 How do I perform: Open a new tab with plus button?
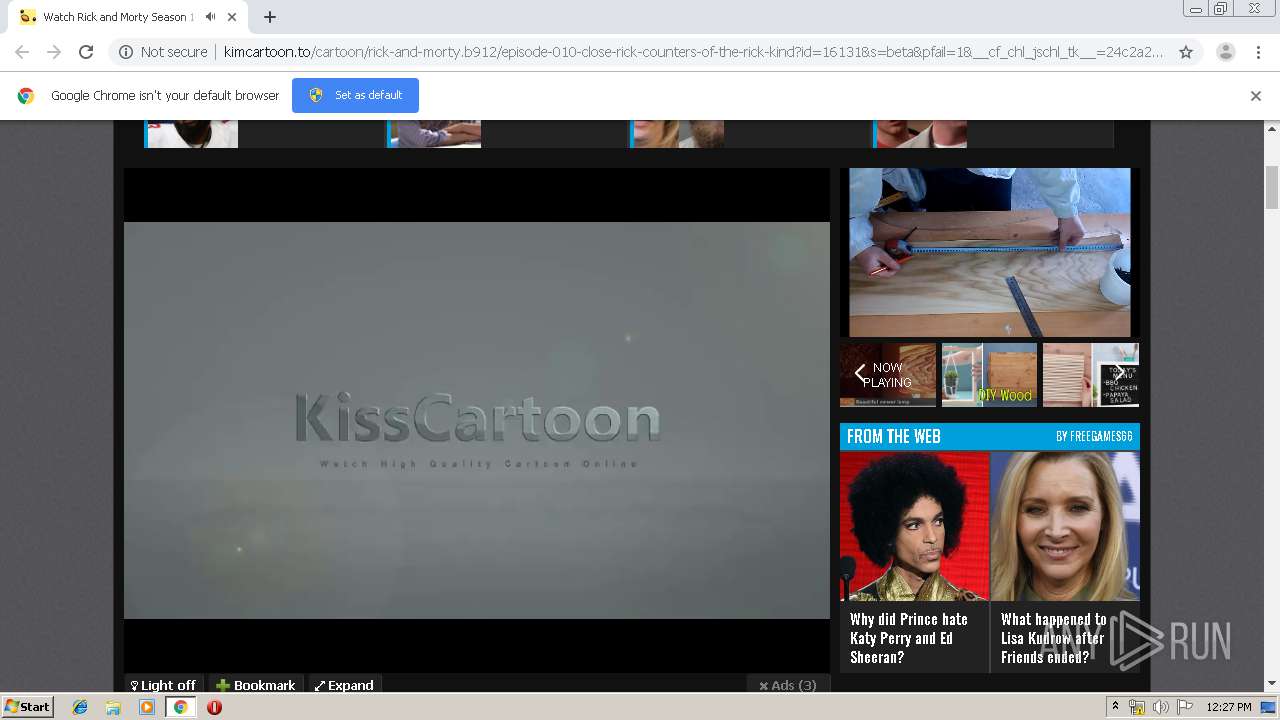click(x=270, y=17)
